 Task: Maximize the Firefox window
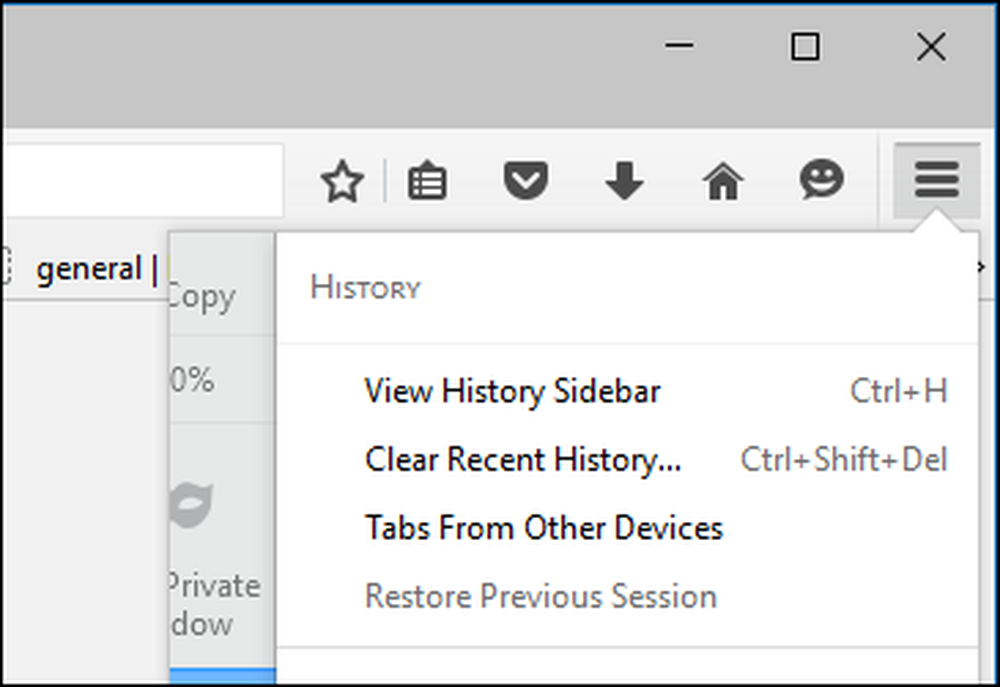(805, 47)
